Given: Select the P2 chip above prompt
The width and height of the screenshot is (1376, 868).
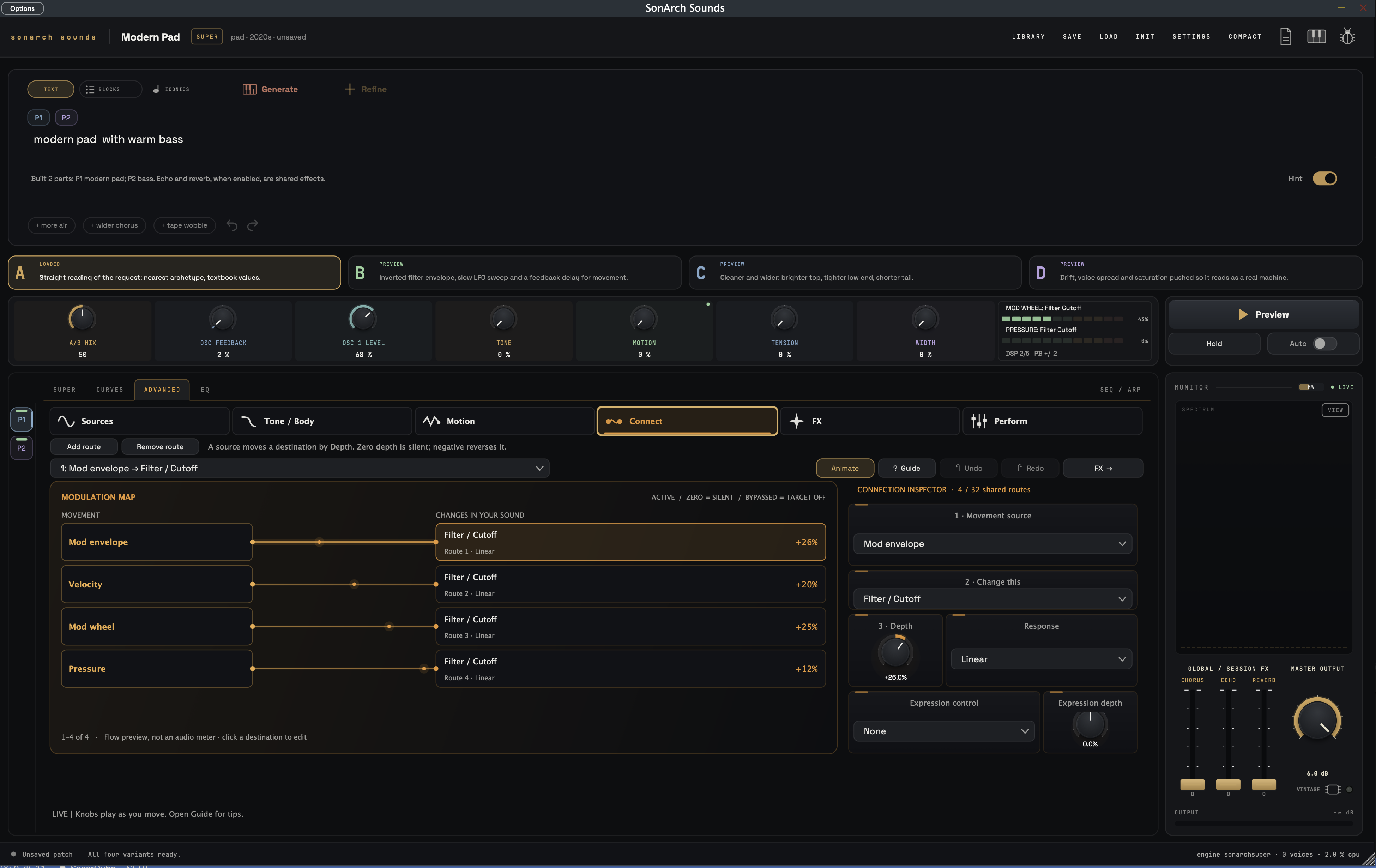Looking at the screenshot, I should 66,118.
